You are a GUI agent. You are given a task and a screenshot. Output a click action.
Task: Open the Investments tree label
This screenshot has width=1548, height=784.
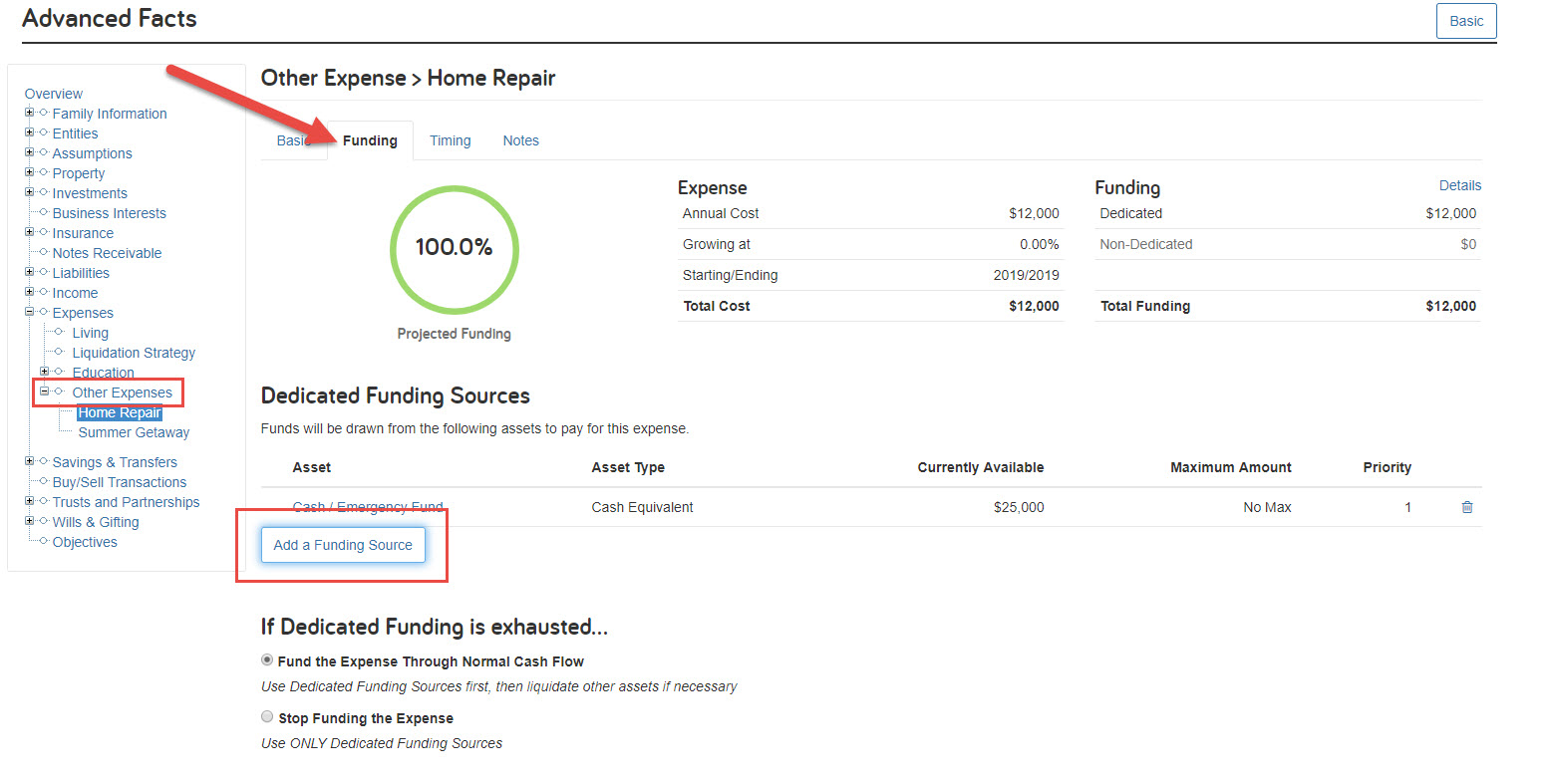click(90, 193)
